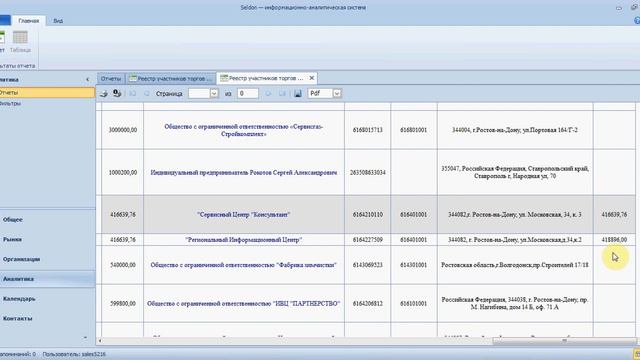Click address cell Волгодонск, пр.Строителей 17/18
Screen dimensions: 640x360
tap(515, 265)
